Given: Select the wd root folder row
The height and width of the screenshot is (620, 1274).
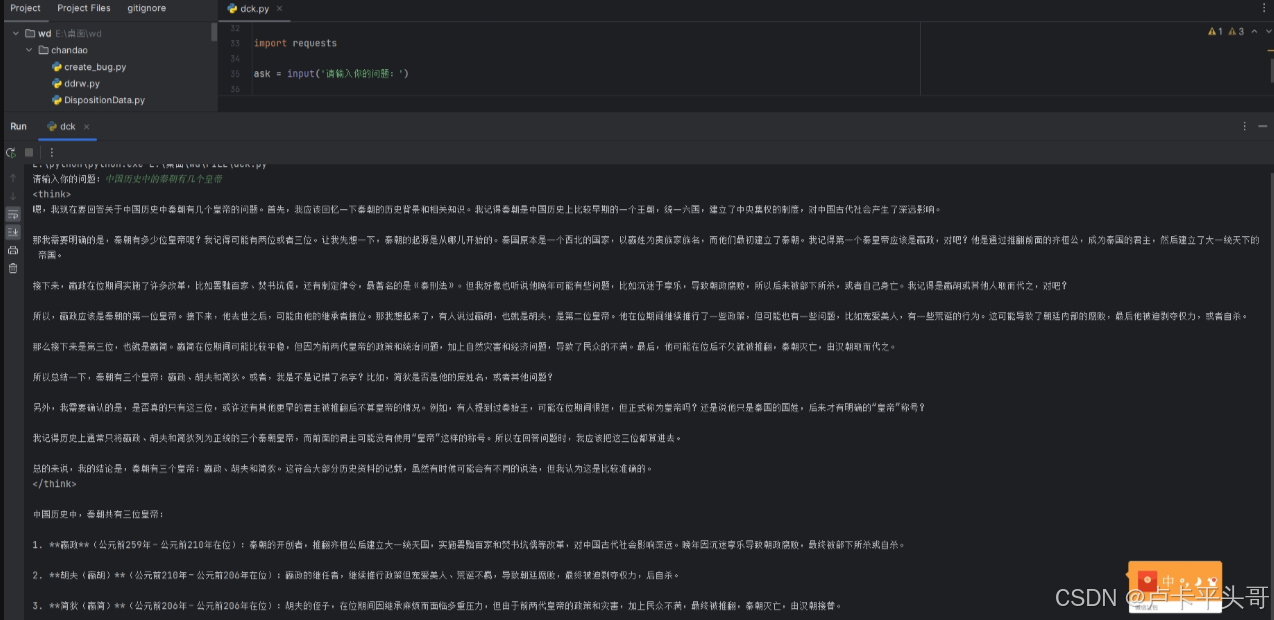Looking at the screenshot, I should [x=108, y=33].
